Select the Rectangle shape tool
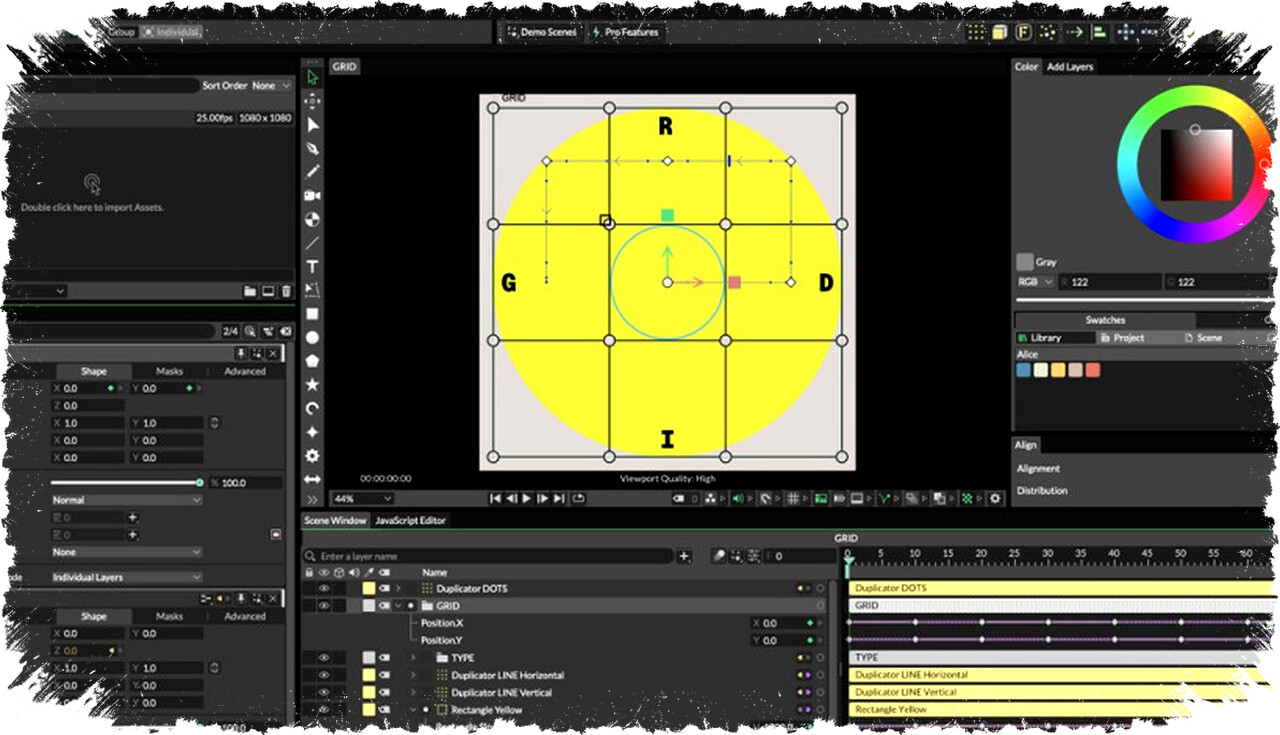This screenshot has height=735, width=1280. [x=312, y=314]
